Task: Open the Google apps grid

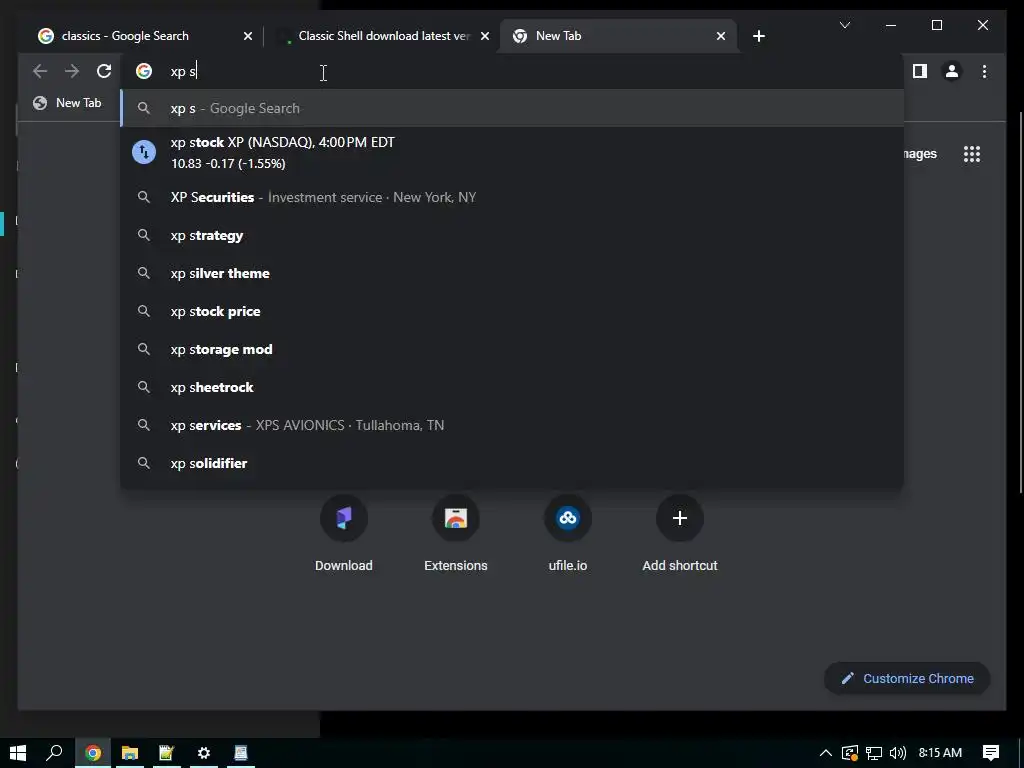Action: pyautogui.click(x=972, y=154)
